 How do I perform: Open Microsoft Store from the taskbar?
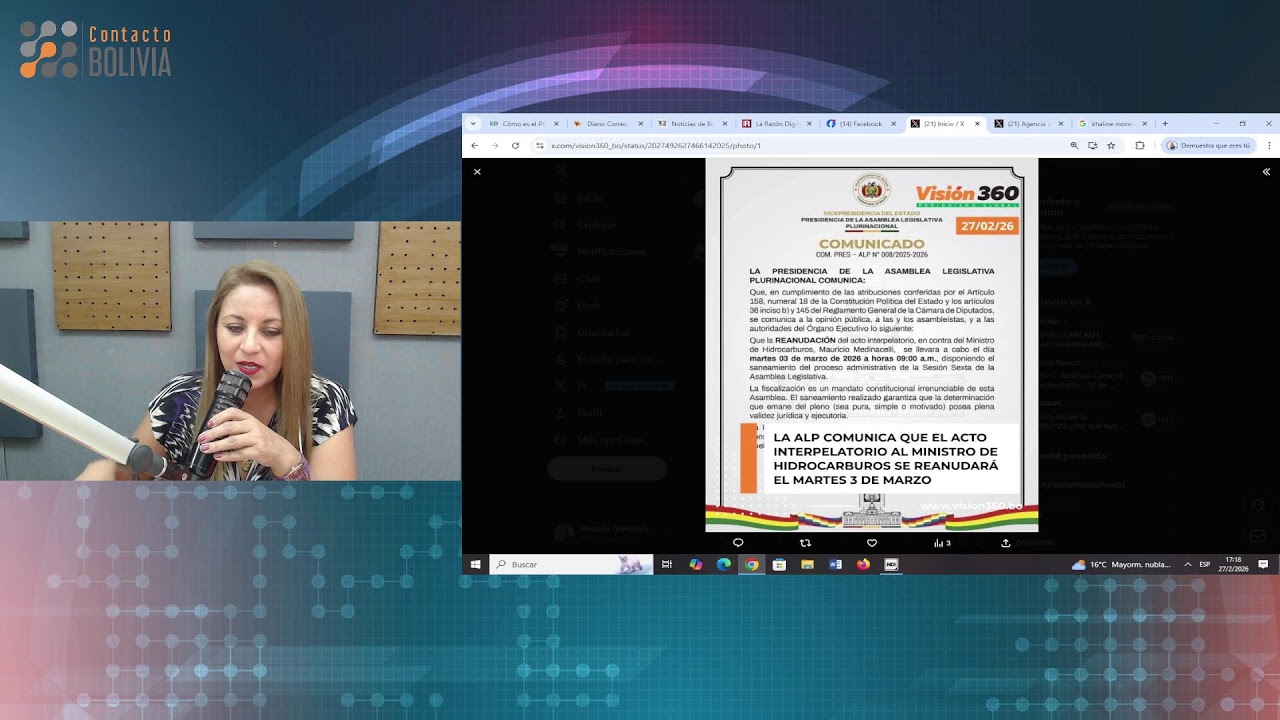[x=779, y=564]
